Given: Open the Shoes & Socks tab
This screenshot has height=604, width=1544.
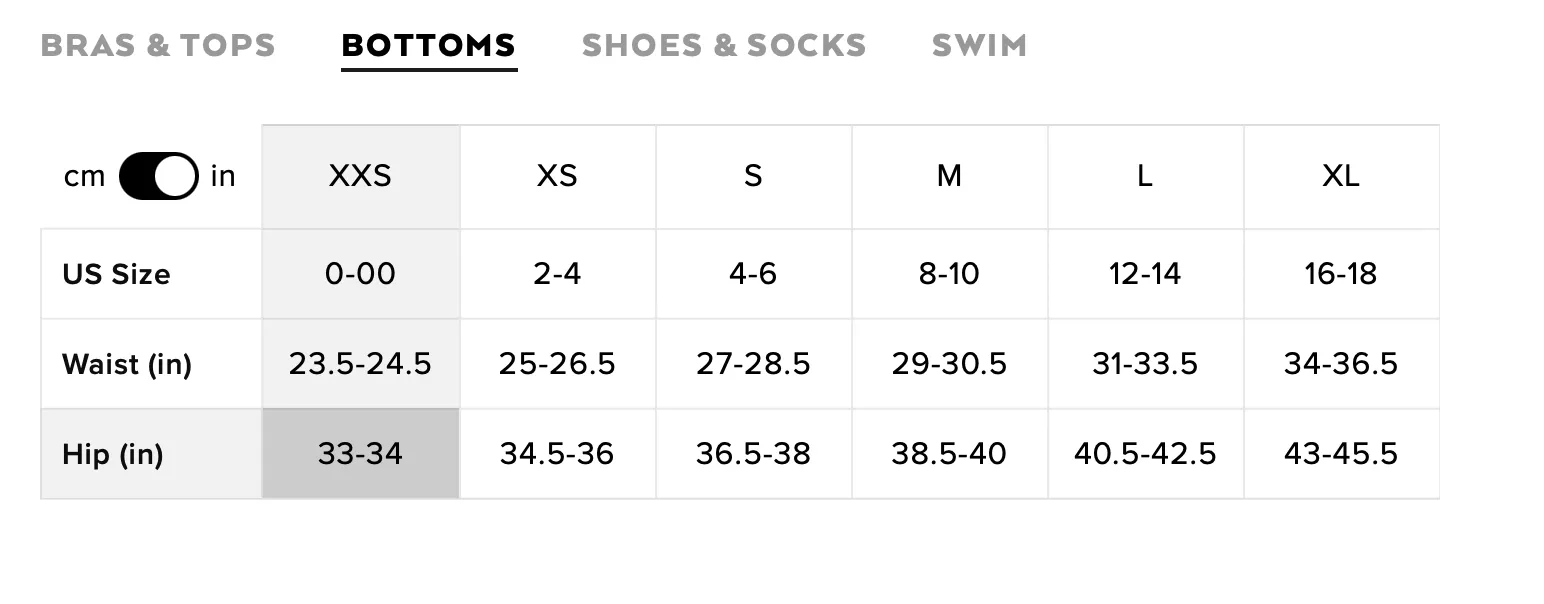Looking at the screenshot, I should coord(724,46).
